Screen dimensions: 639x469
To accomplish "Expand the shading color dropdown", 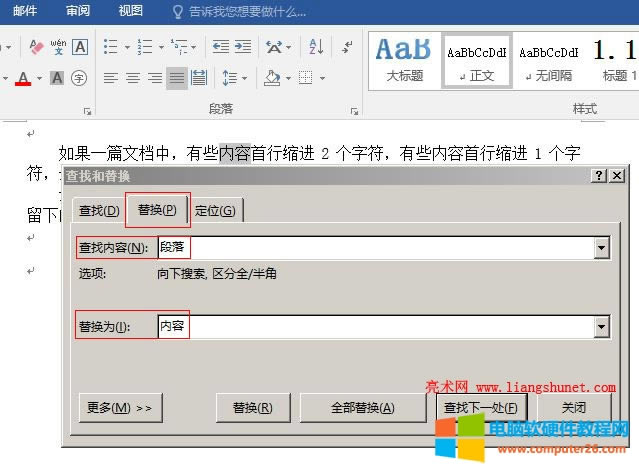I will [x=288, y=78].
